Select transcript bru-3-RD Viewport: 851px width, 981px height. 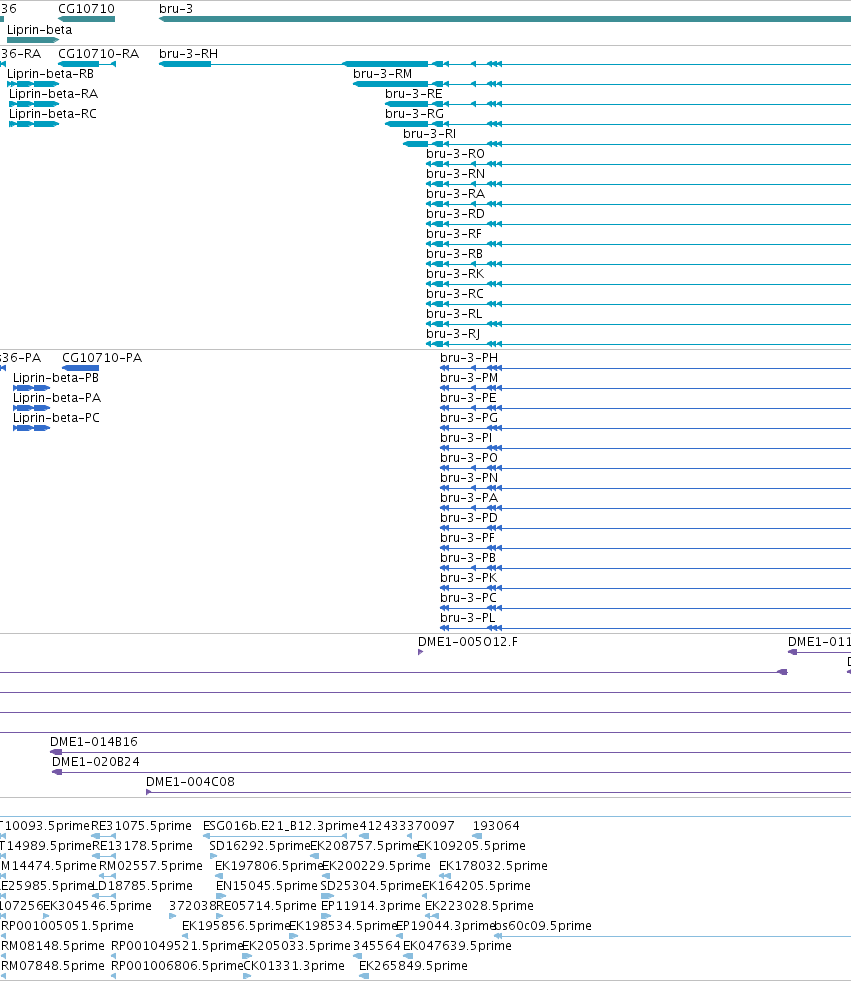coord(456,214)
